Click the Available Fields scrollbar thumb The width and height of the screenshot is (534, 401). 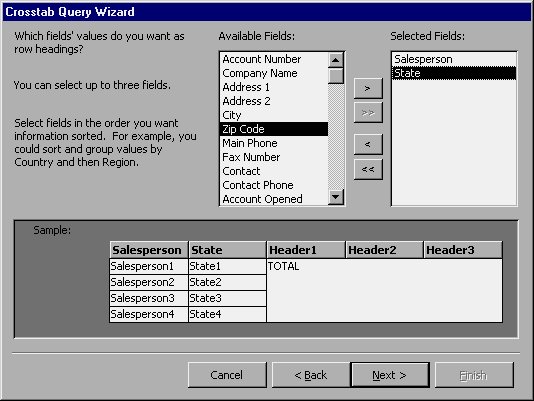coord(336,76)
